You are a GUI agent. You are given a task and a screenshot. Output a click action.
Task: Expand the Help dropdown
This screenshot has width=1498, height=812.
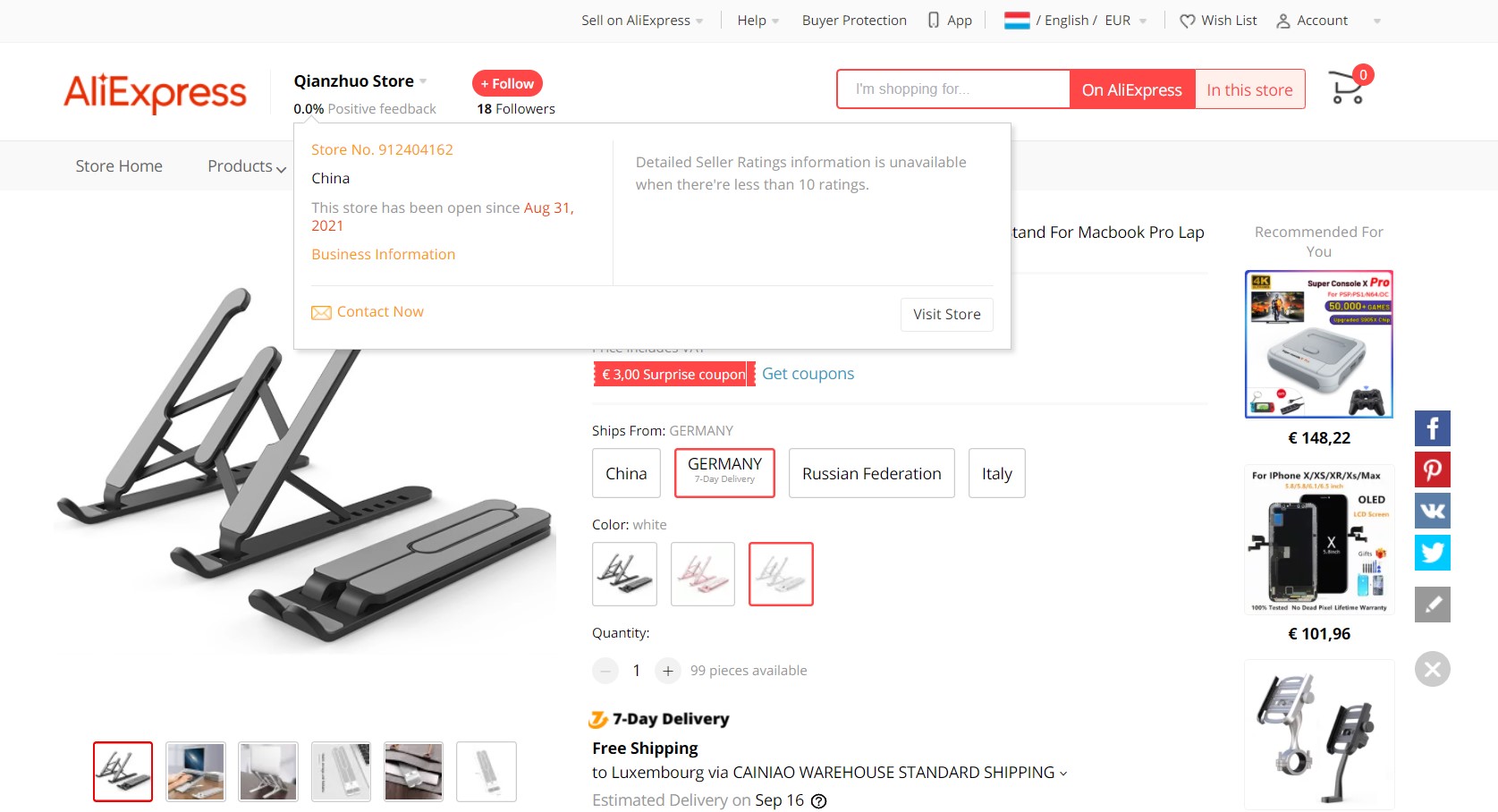click(756, 20)
